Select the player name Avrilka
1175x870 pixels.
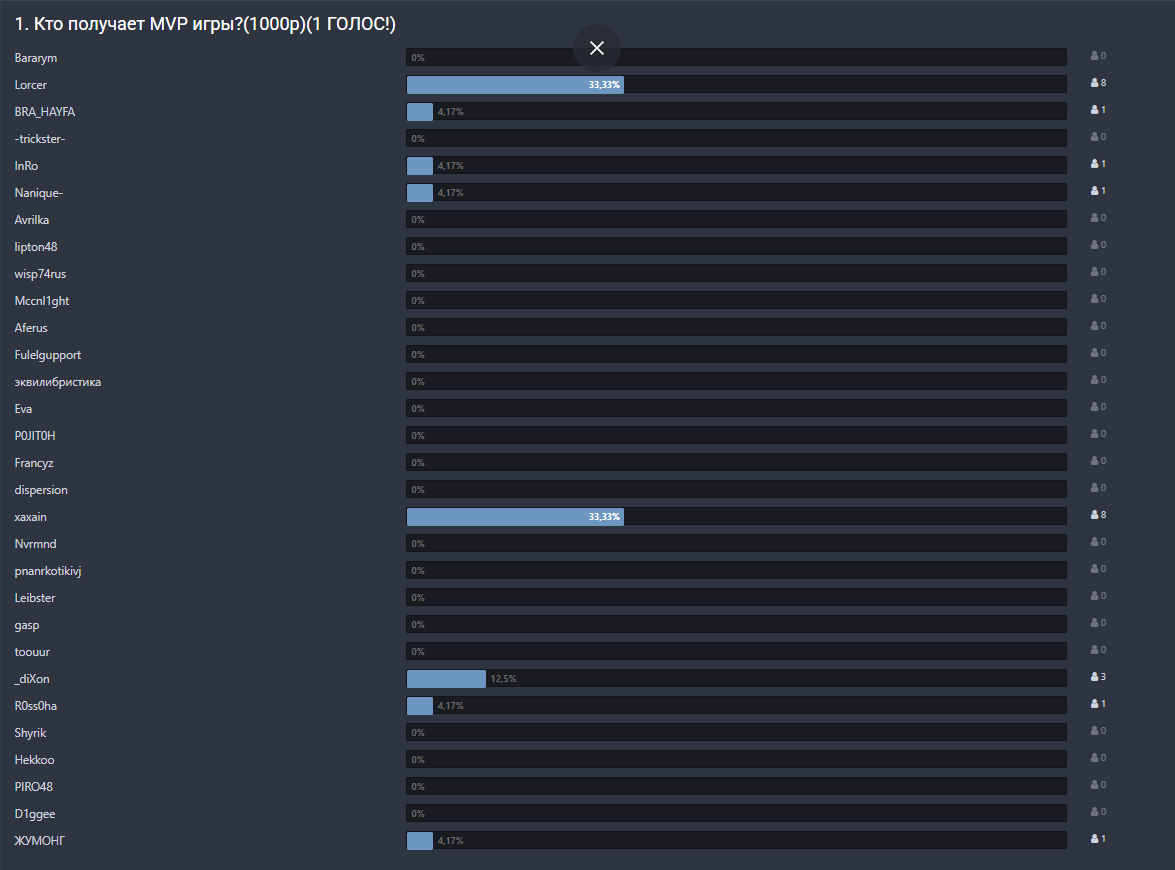(34, 219)
